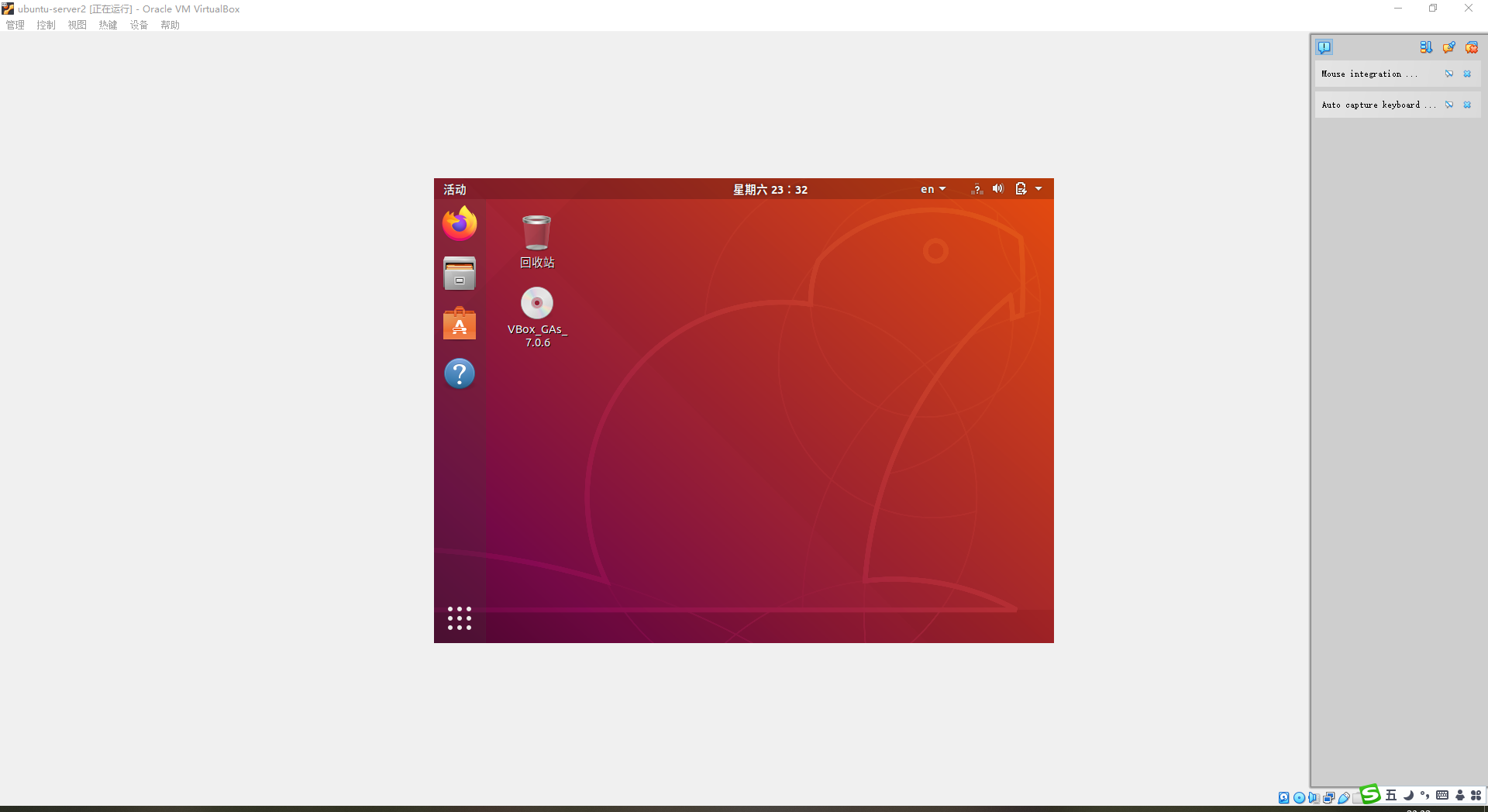Disable the Auto capture keyboard message
1488x812 pixels.
coord(1449,105)
